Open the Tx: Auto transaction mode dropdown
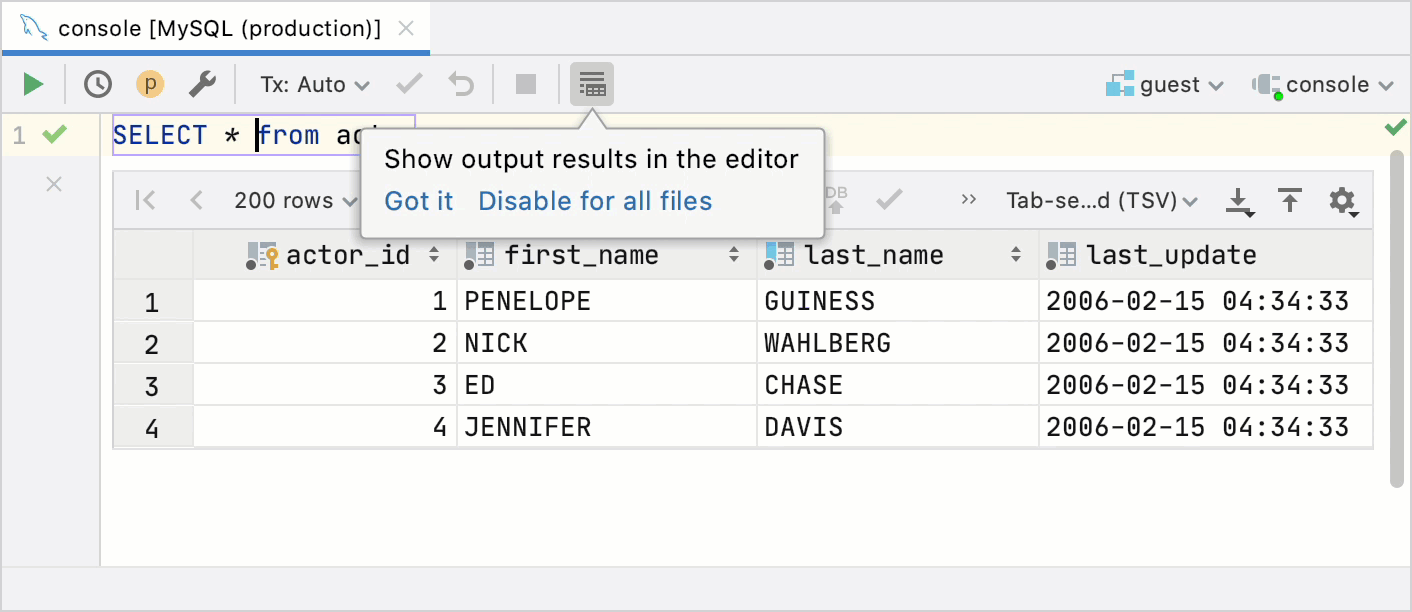 click(x=314, y=84)
